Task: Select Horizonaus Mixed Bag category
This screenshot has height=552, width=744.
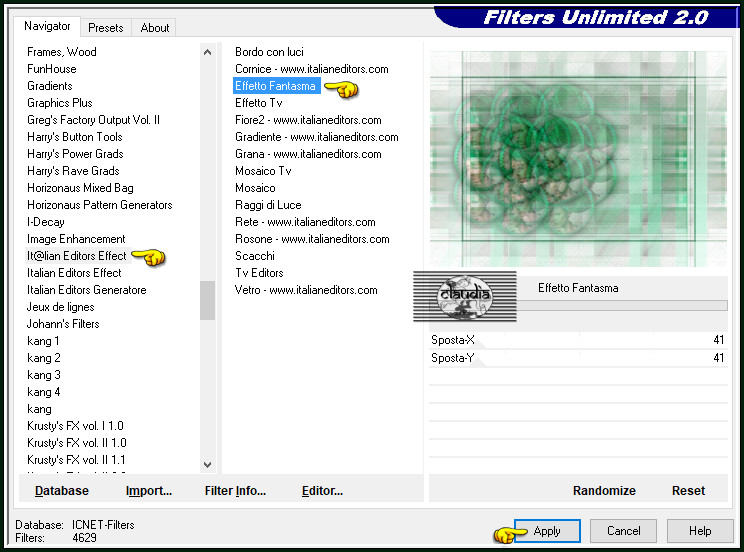Action: point(80,188)
